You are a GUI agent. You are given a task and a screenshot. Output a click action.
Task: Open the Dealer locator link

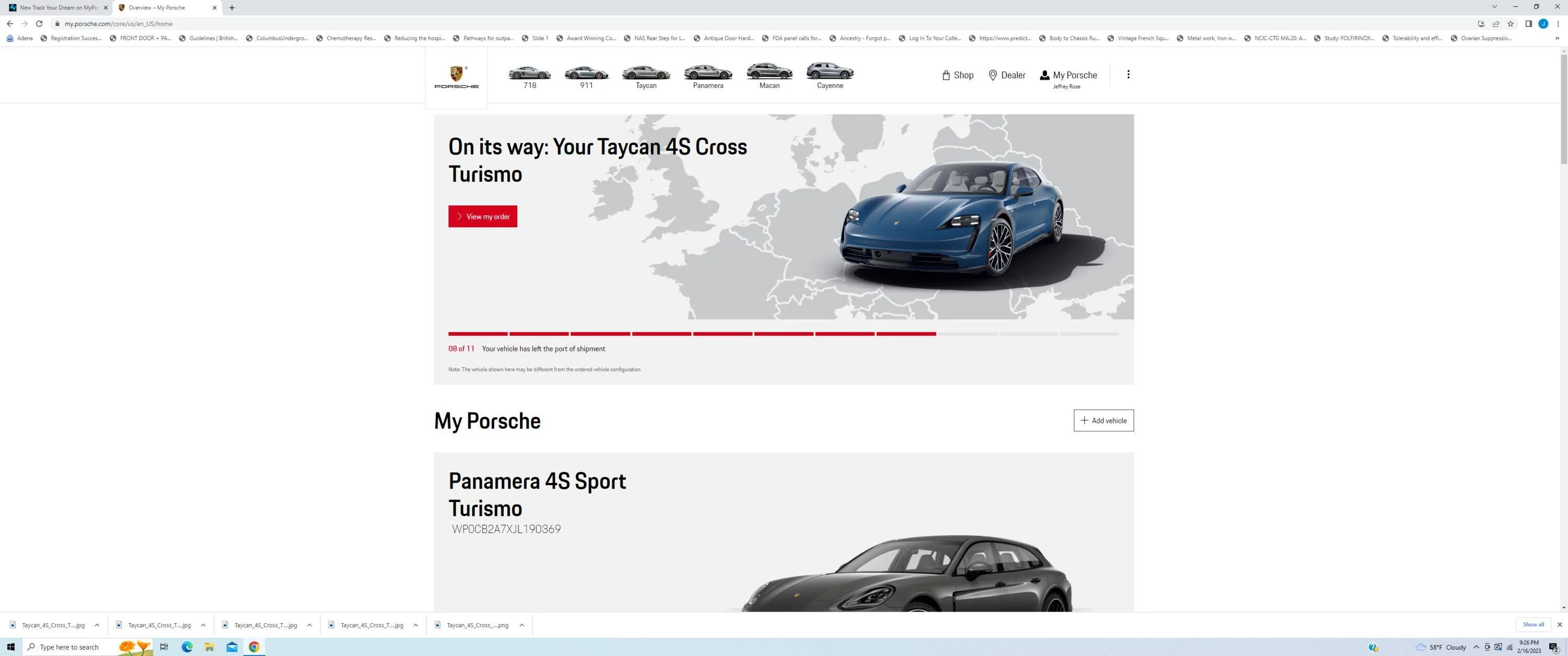coord(1006,75)
